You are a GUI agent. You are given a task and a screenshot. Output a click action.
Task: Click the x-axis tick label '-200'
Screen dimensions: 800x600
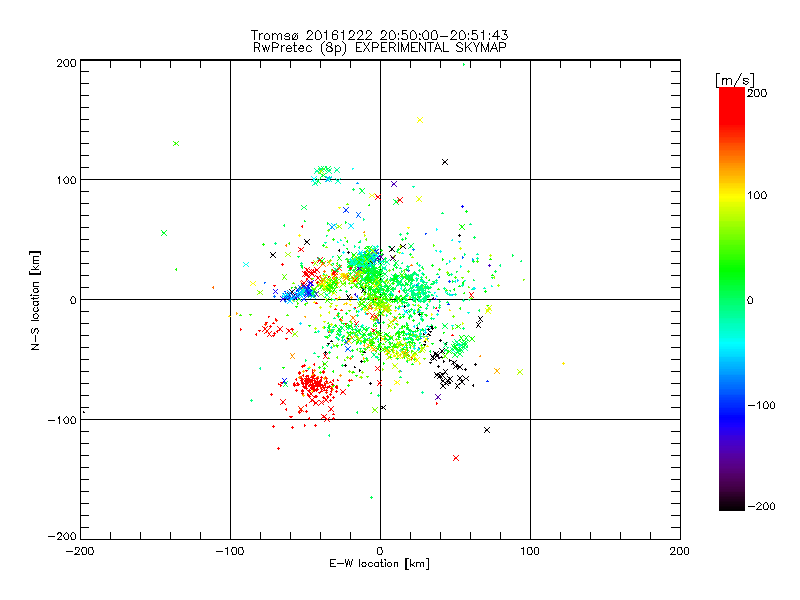point(80,551)
